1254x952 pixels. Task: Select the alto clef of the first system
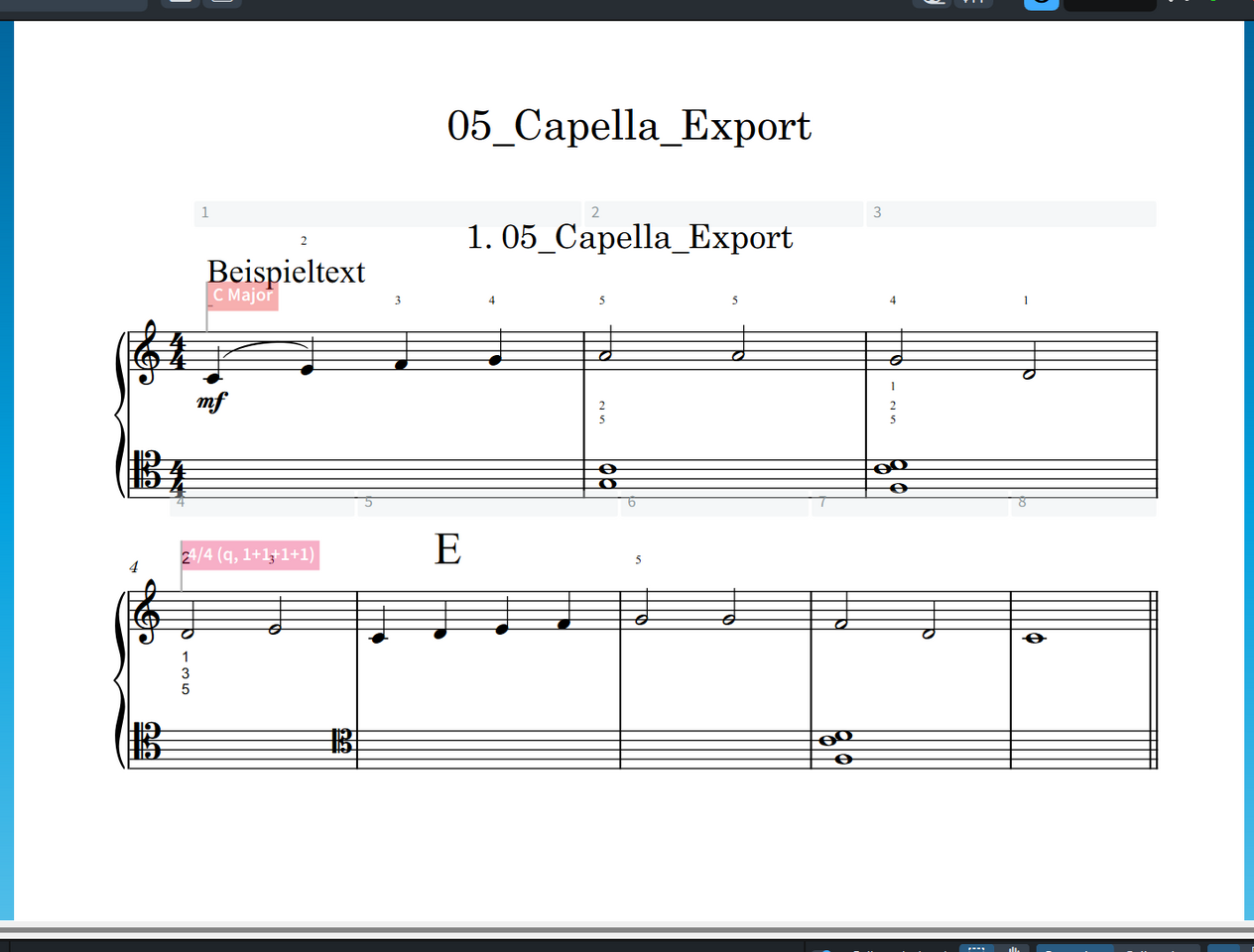point(147,470)
